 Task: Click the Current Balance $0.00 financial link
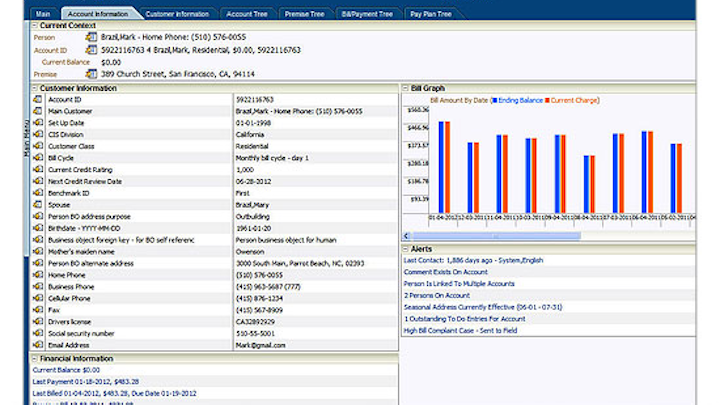[66, 370]
